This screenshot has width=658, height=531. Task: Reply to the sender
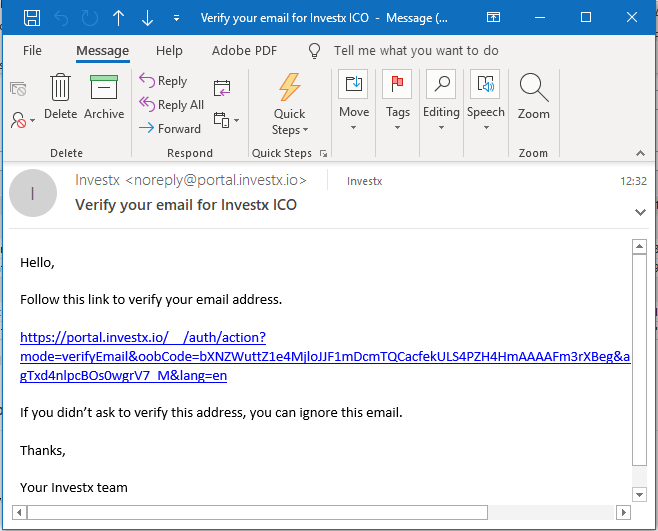(163, 80)
